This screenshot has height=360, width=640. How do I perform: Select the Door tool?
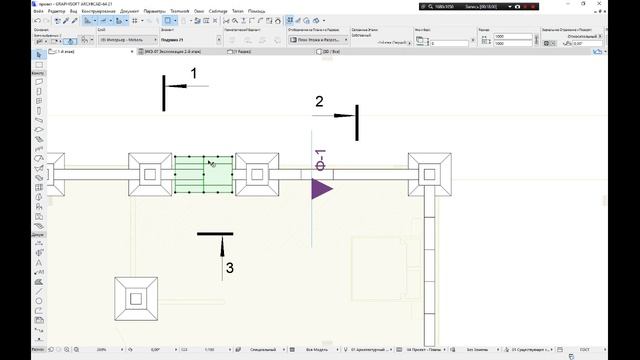point(39,91)
